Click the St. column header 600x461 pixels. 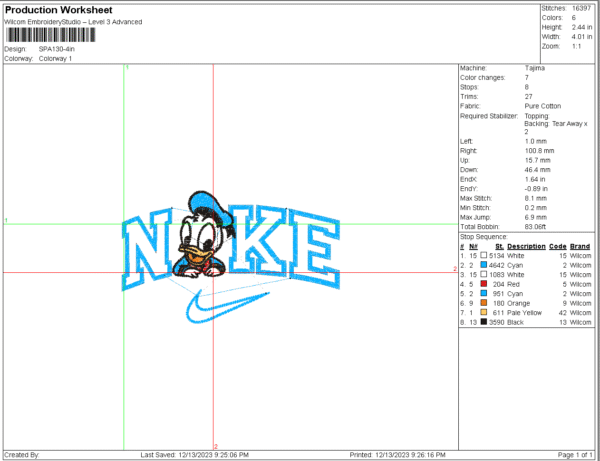(x=499, y=246)
